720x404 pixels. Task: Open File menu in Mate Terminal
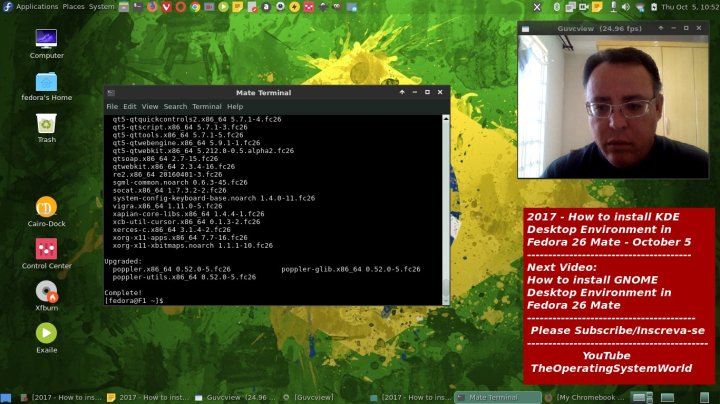click(x=112, y=107)
